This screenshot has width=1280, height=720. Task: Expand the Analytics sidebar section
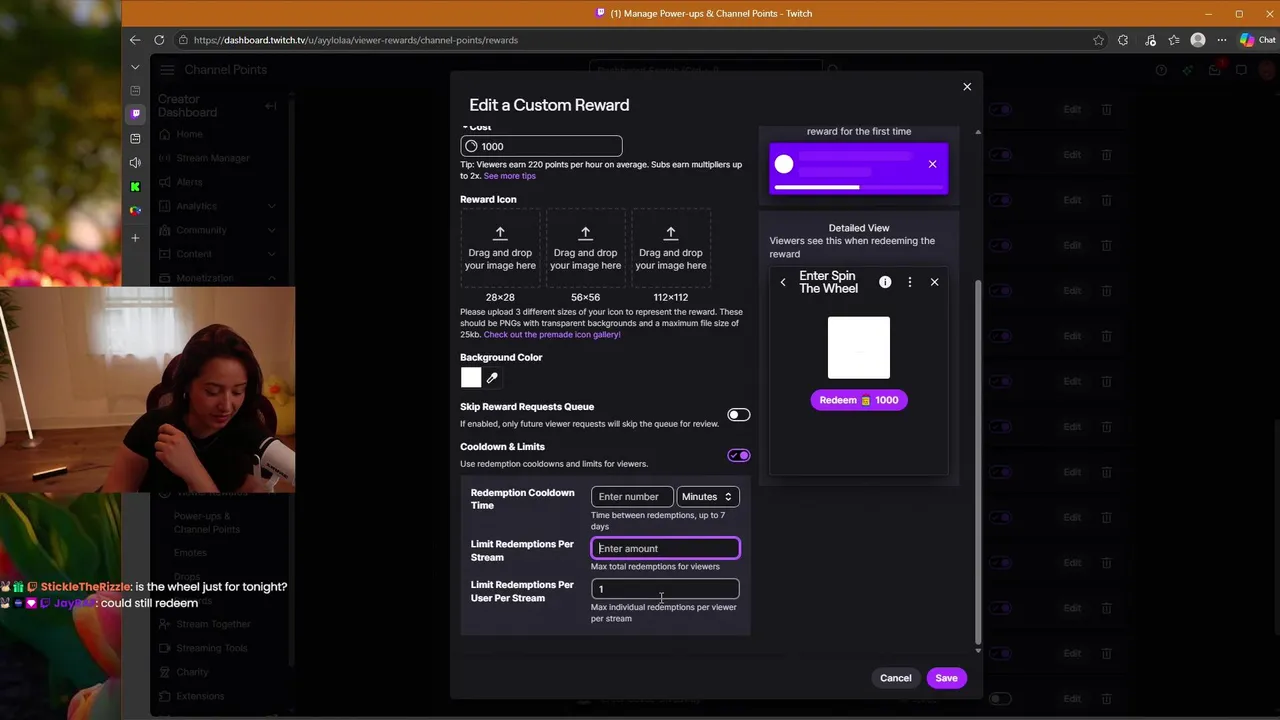click(x=271, y=206)
